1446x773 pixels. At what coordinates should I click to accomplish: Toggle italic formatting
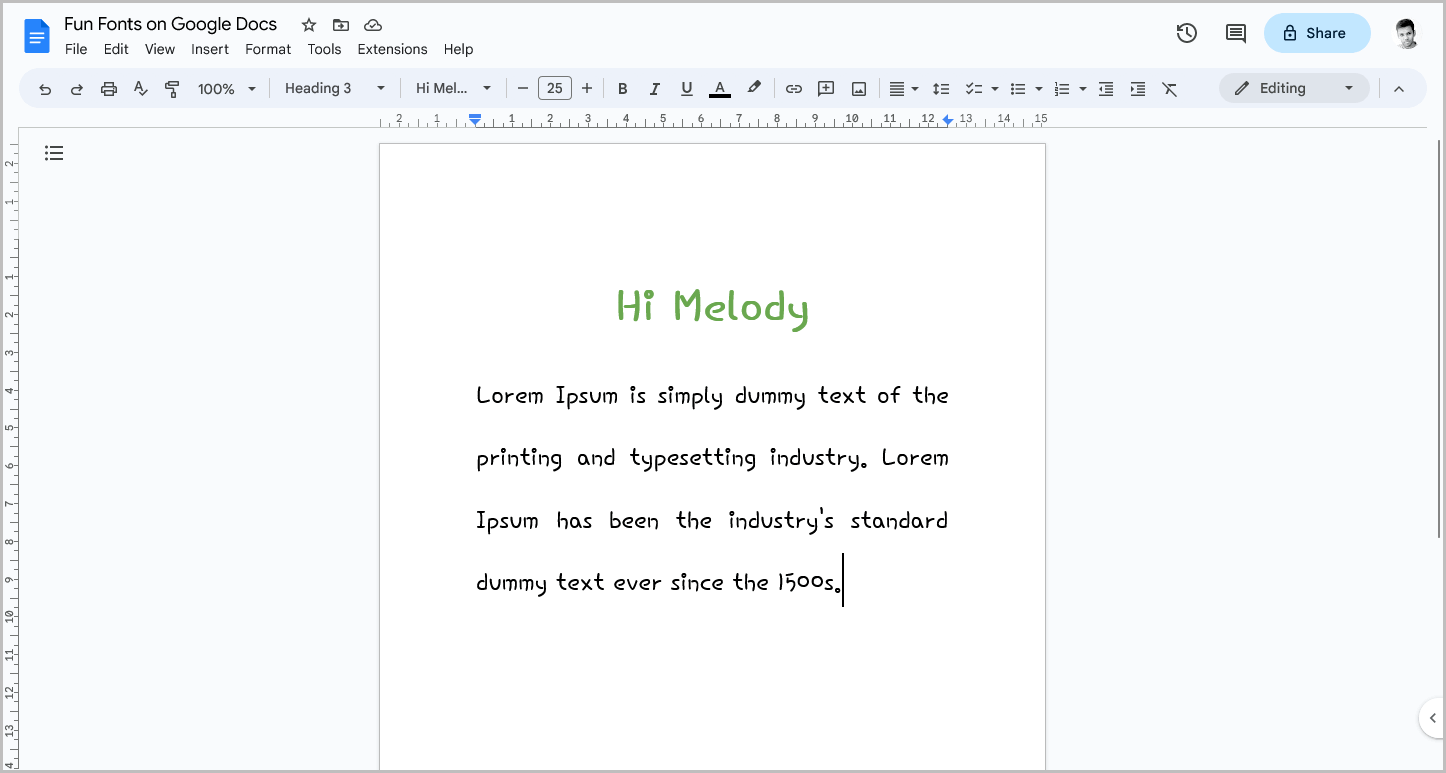(654, 88)
